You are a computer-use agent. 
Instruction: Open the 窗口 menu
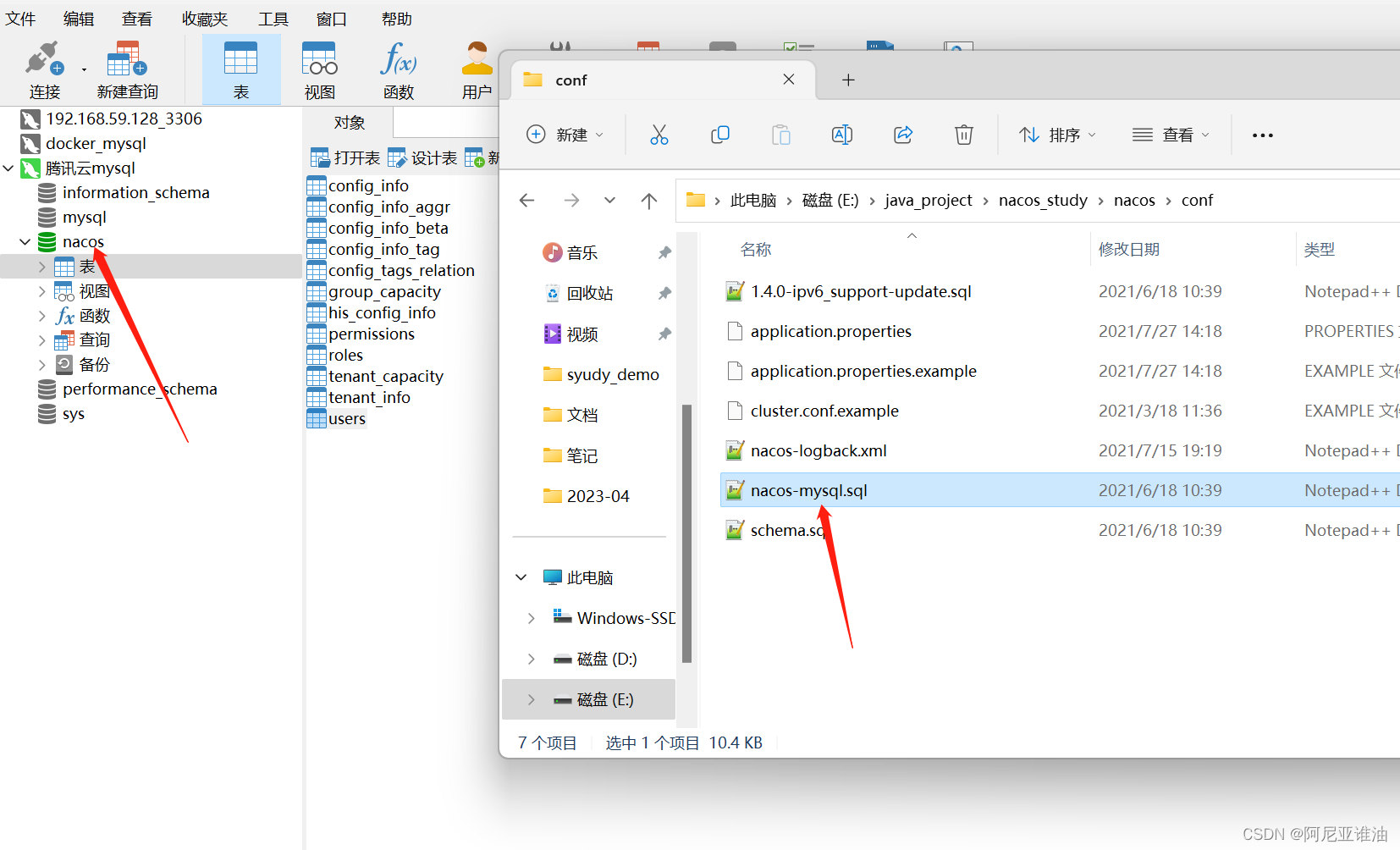click(x=332, y=19)
